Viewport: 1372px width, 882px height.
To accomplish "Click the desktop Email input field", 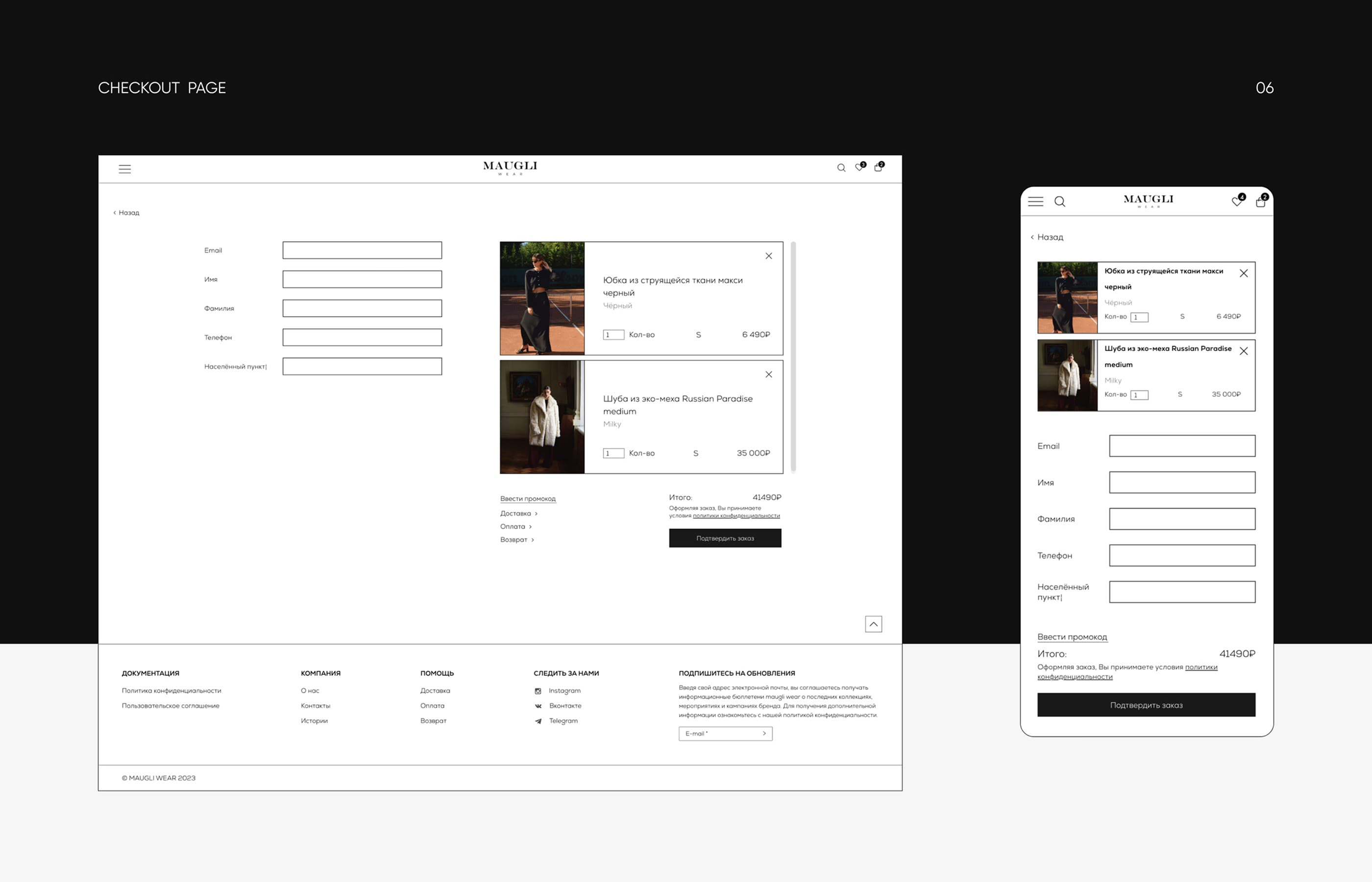I will [x=362, y=250].
